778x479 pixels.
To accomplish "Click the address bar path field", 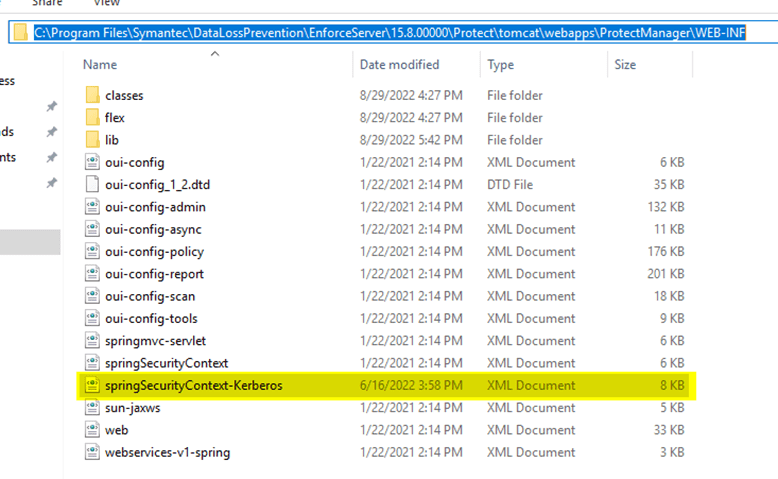I will [390, 33].
